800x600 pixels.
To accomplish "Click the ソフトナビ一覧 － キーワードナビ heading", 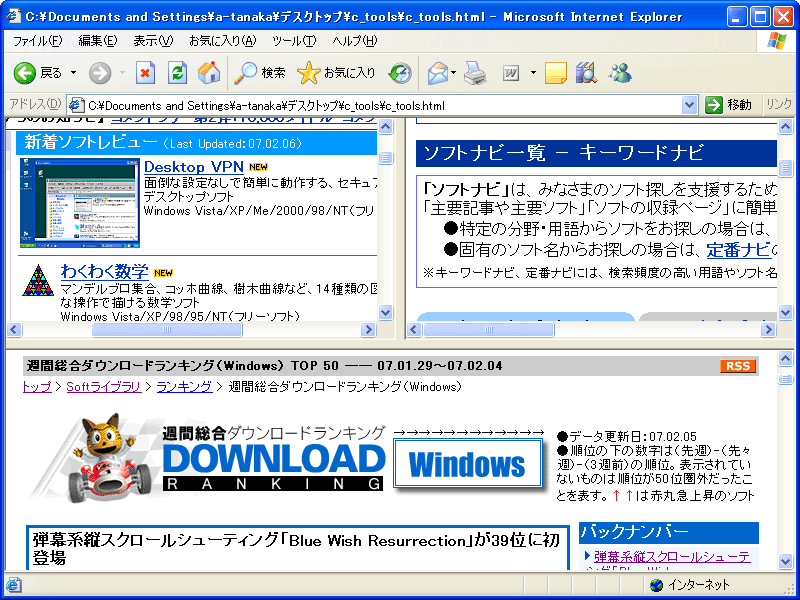I will click(564, 153).
